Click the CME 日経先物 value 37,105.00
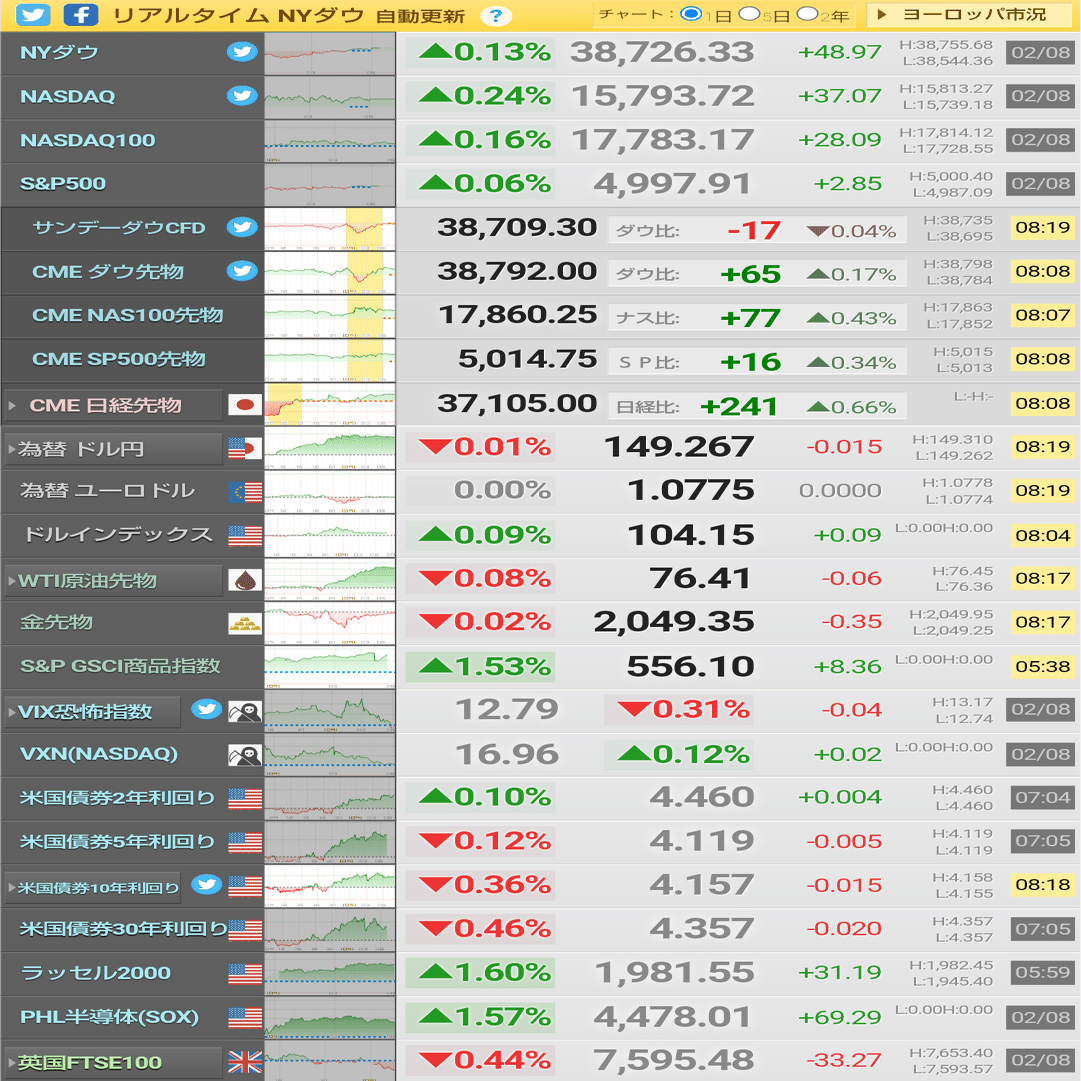Viewport: 1081px width, 1081px height. 517,403
